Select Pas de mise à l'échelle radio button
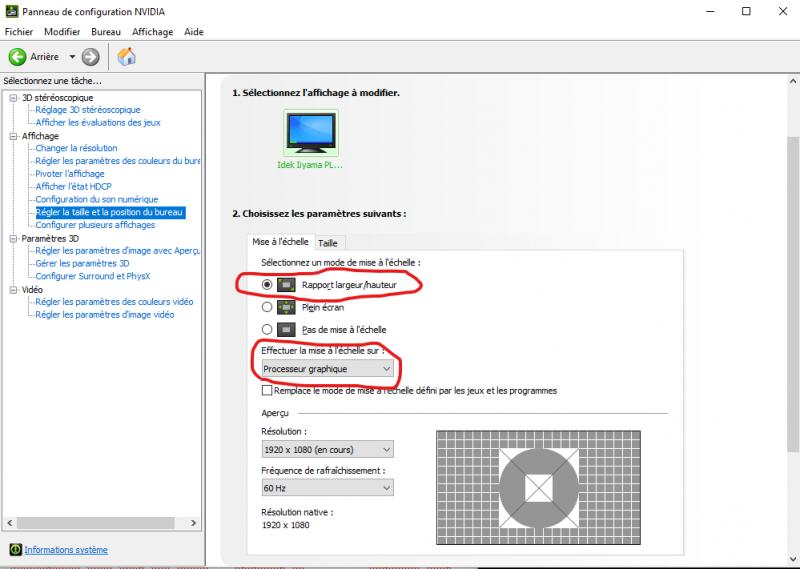The width and height of the screenshot is (800, 569). [x=267, y=330]
